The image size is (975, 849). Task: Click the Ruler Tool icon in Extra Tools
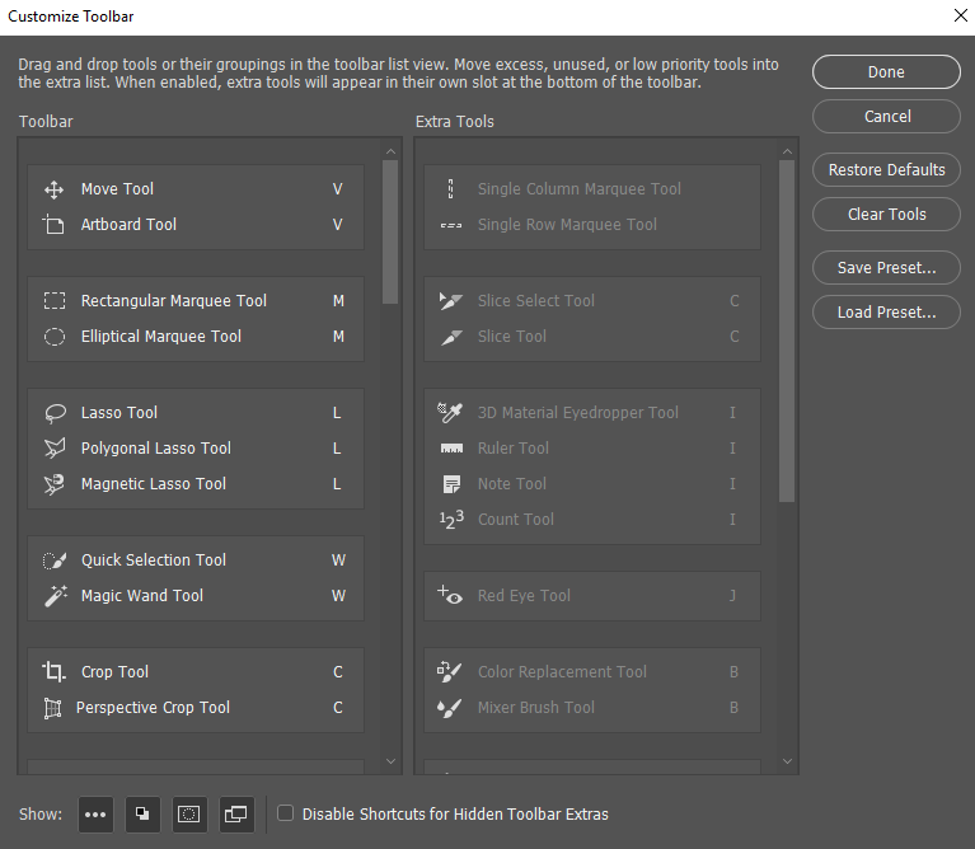pyautogui.click(x=451, y=449)
